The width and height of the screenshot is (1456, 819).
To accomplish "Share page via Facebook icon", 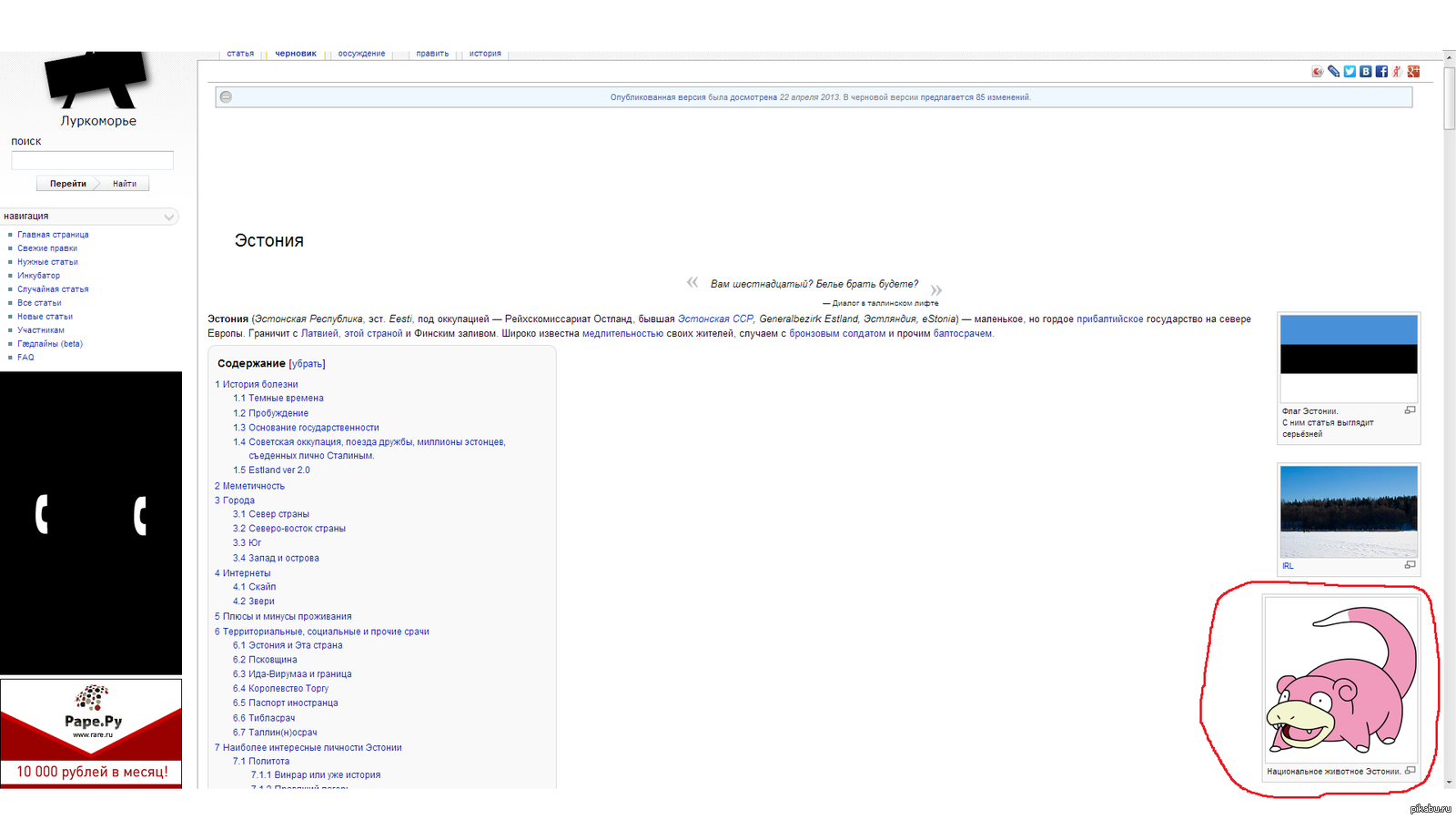I will pyautogui.click(x=1381, y=72).
